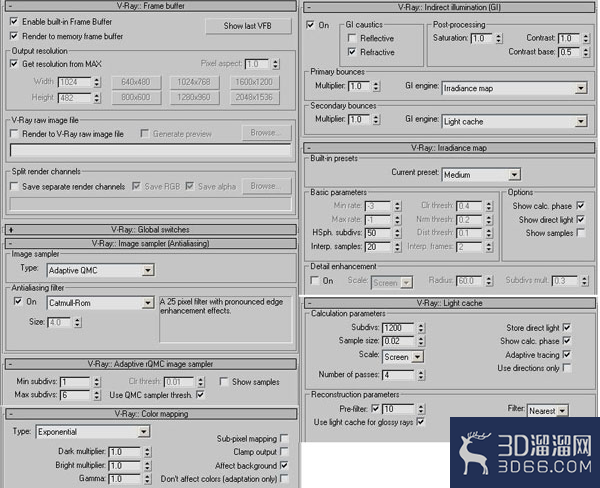600x488 pixels.
Task: Click the Light cache Subdivs field
Action: (398, 328)
